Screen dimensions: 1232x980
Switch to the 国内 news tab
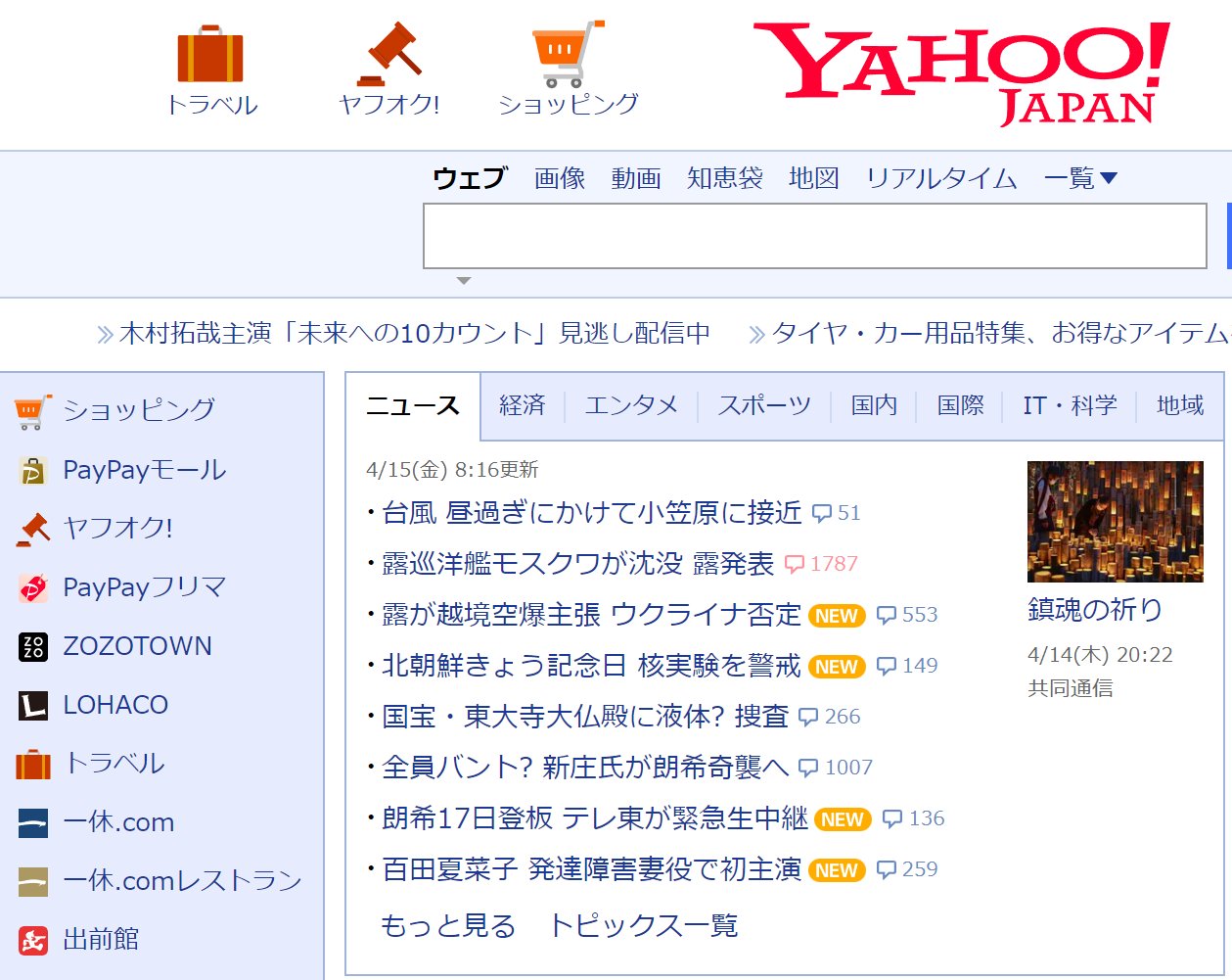pos(874,405)
